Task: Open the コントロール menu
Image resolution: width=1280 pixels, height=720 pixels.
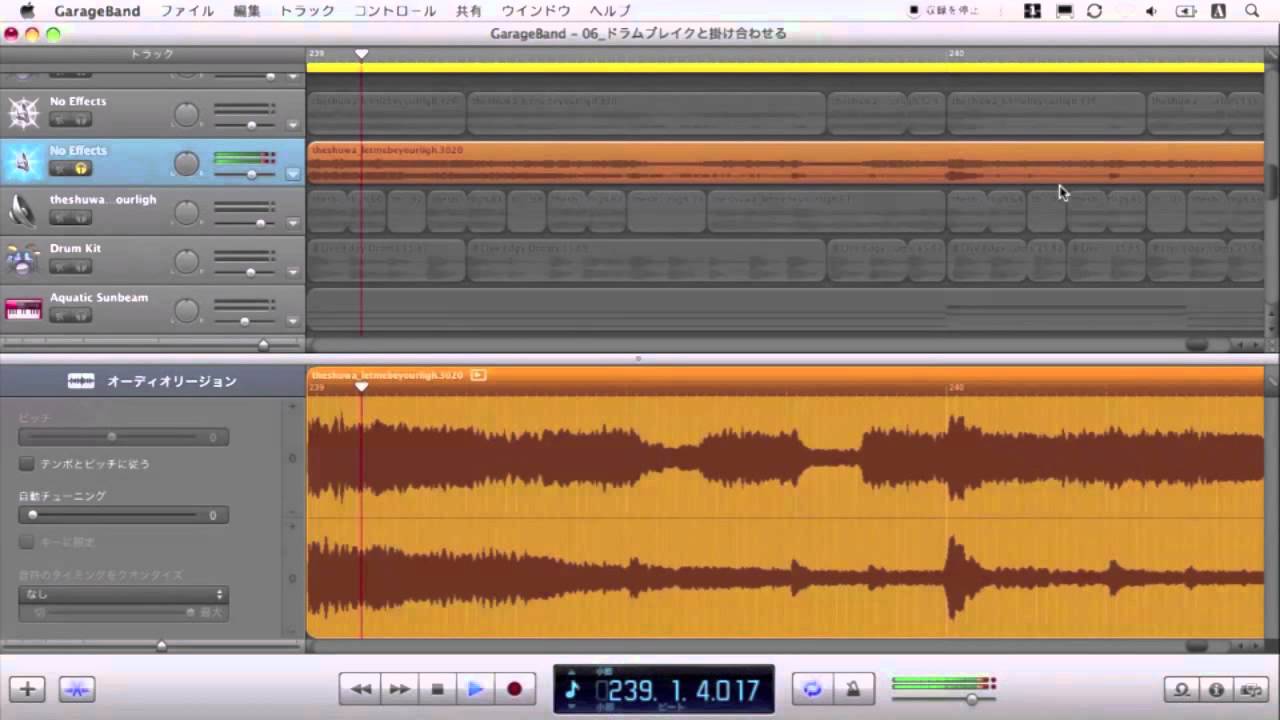Action: 395,11
